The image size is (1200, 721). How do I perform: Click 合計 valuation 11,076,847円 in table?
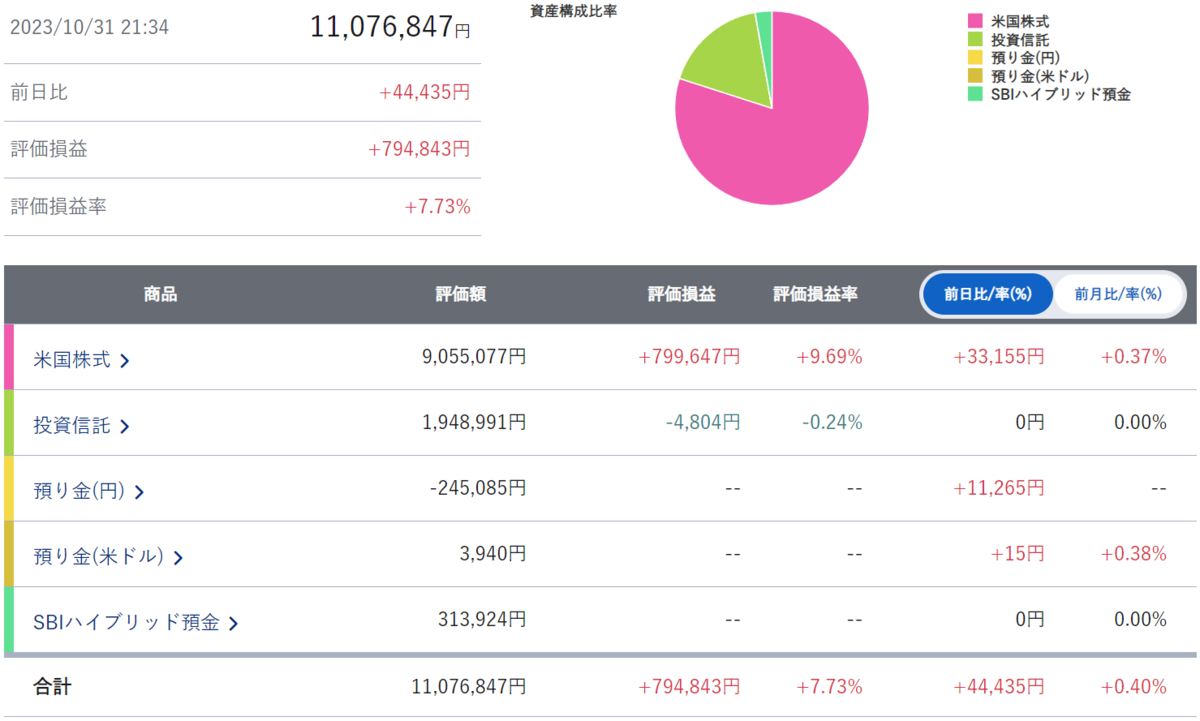click(469, 687)
